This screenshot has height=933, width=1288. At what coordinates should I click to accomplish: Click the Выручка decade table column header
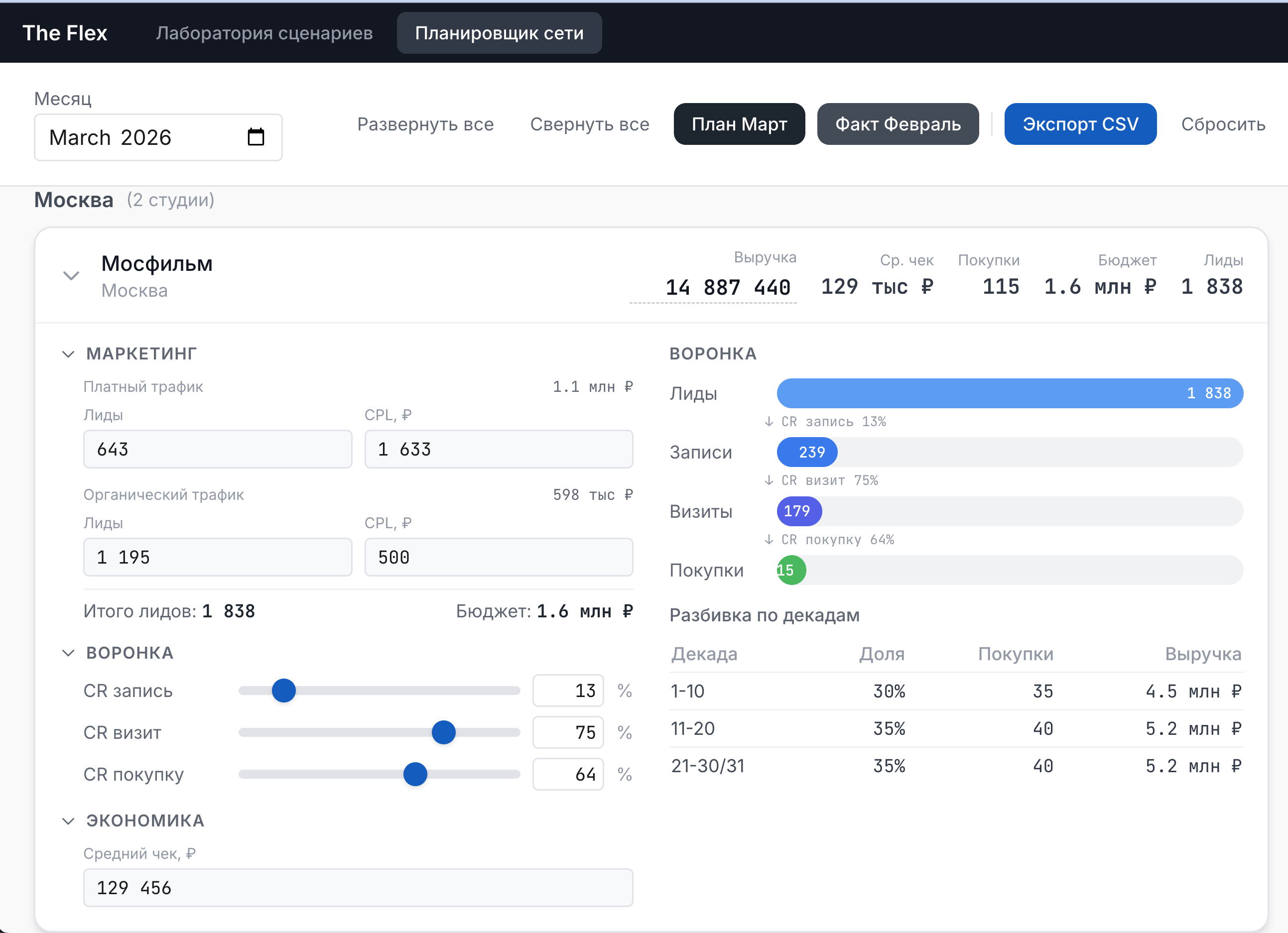1203,654
